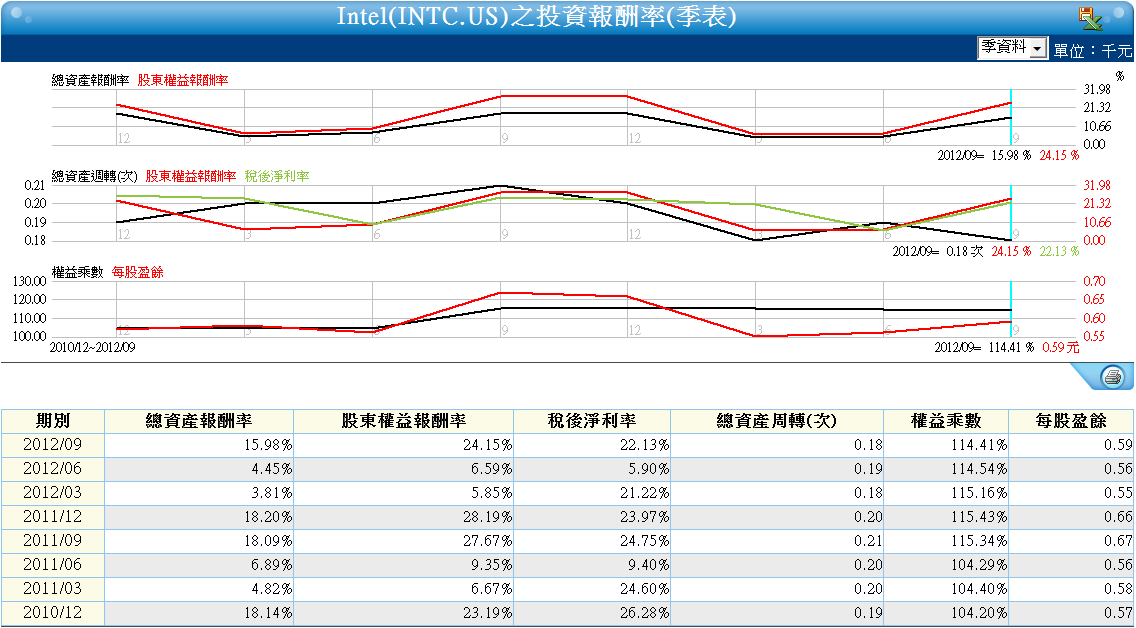Click the 15.98% cell in the table
1136x628 pixels.
point(199,445)
